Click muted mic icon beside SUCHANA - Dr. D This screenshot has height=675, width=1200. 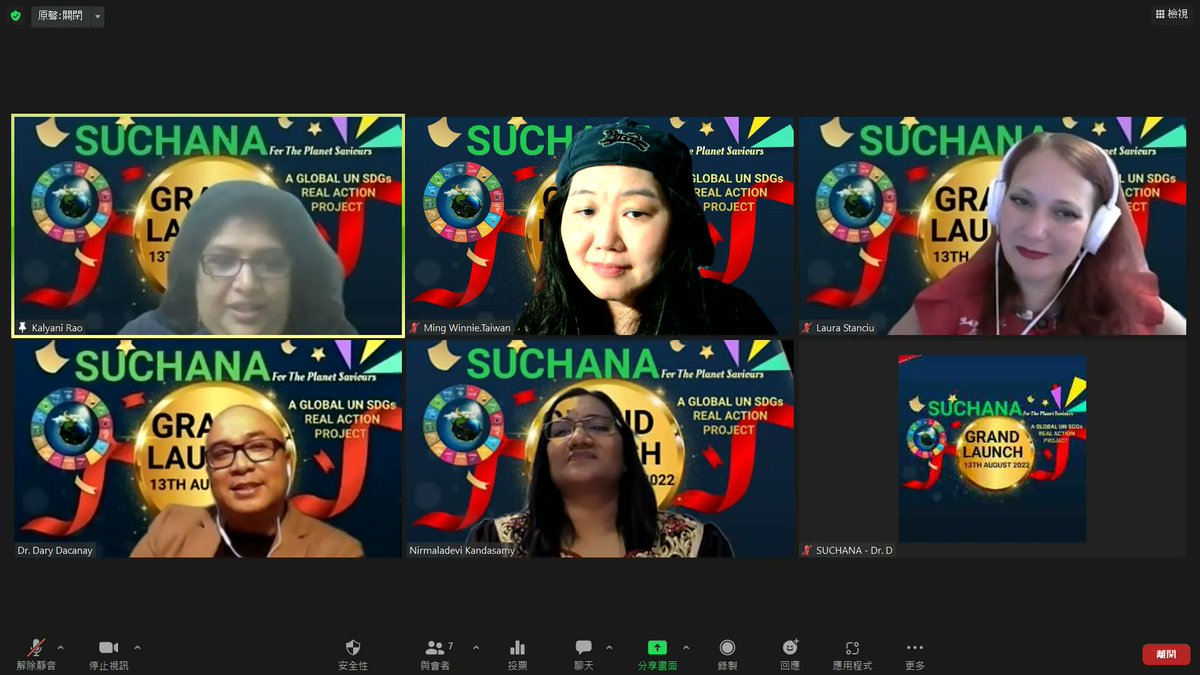click(807, 550)
